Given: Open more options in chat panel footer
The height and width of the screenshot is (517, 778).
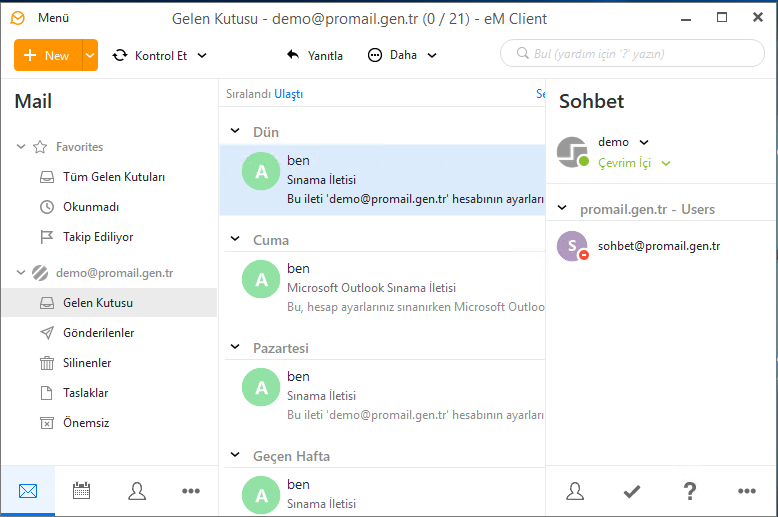Looking at the screenshot, I should tap(747, 491).
